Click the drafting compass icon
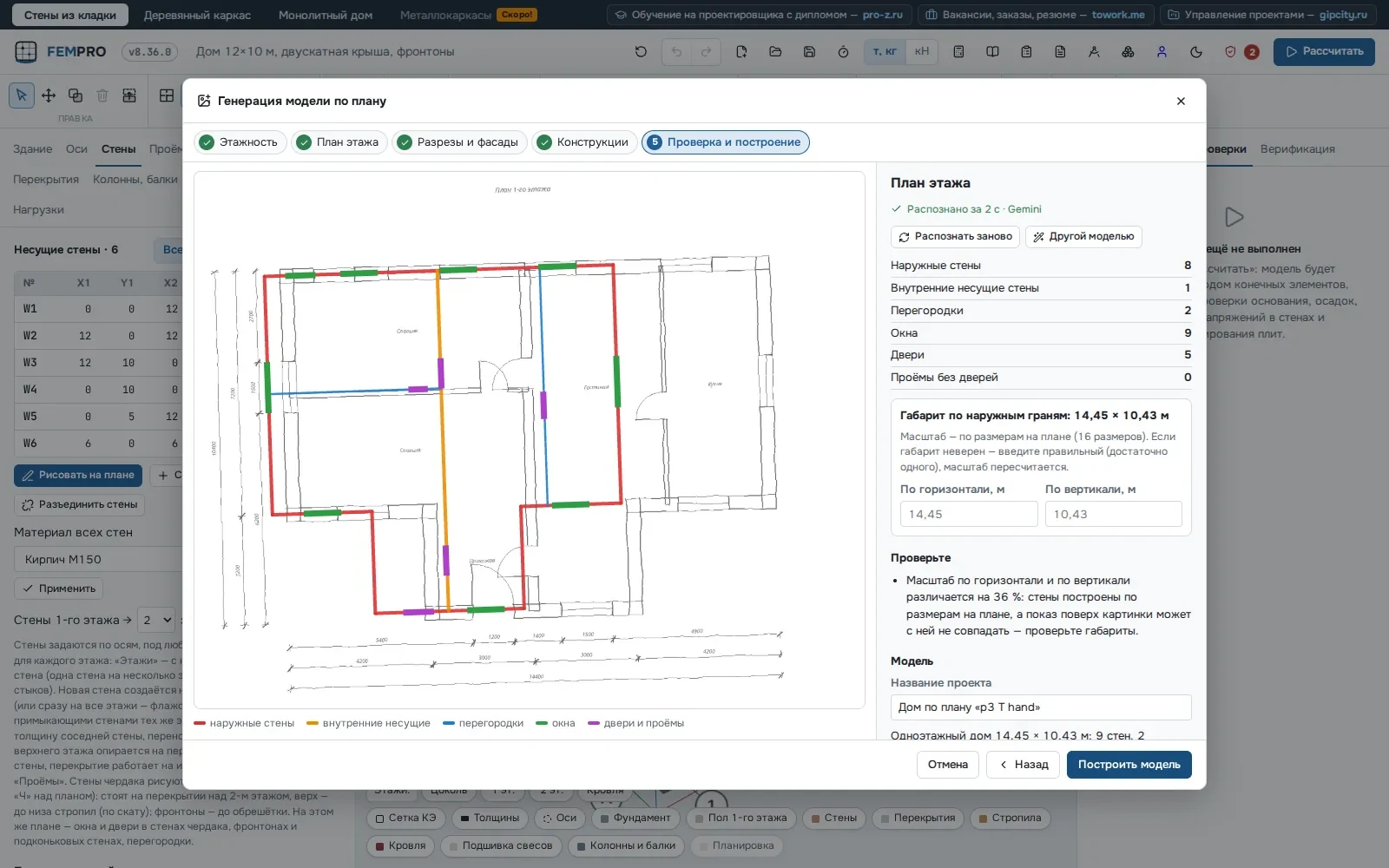Image resolution: width=1389 pixels, height=868 pixels. click(1094, 52)
